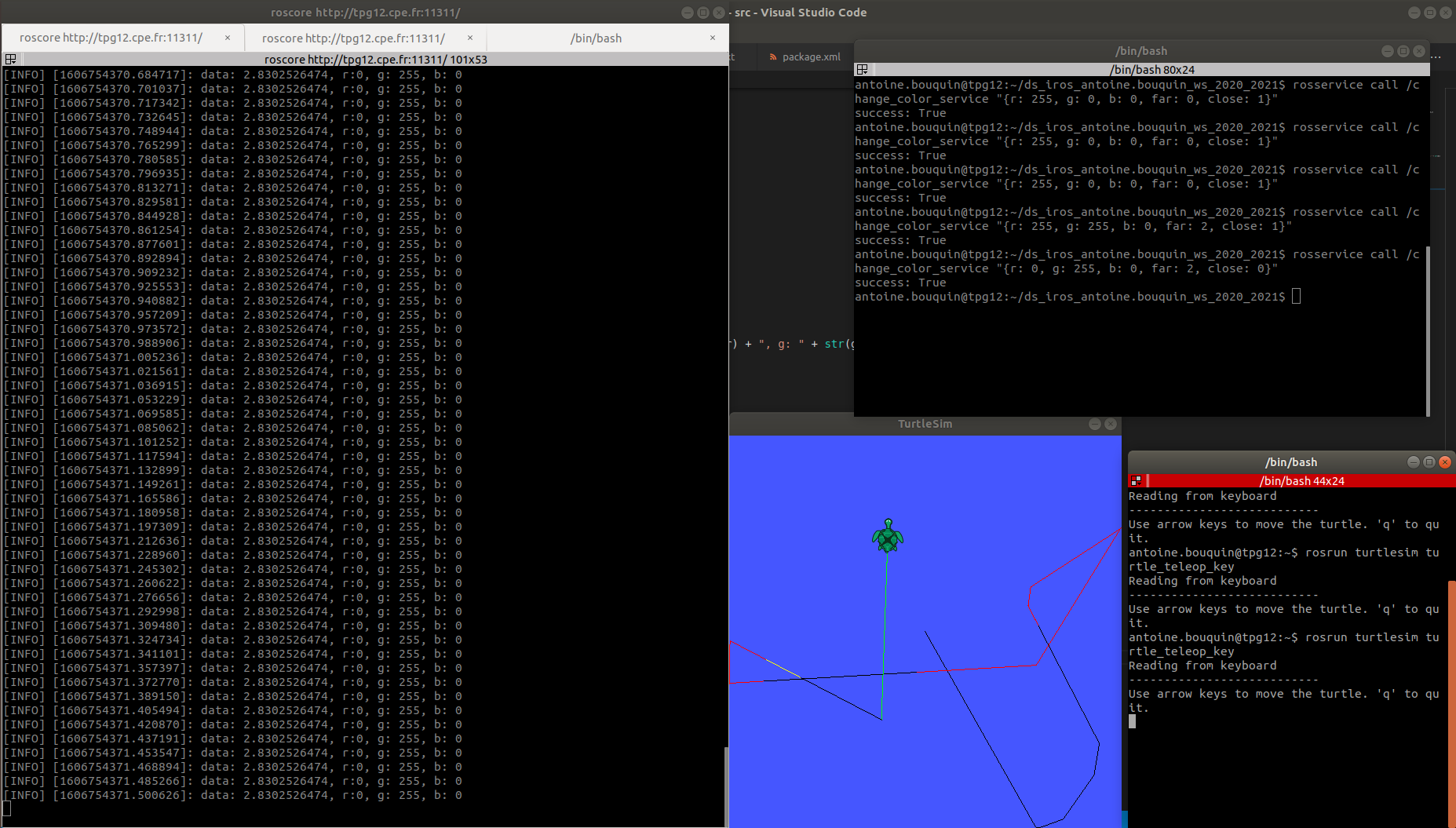Click the TurtleSim window title

[x=925, y=424]
